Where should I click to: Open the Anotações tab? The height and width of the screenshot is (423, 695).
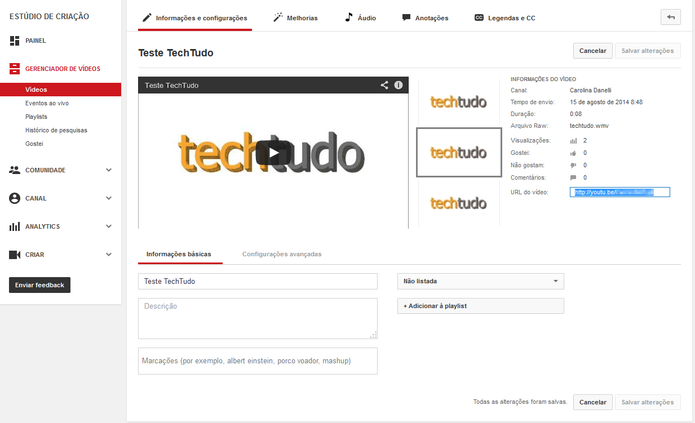[x=425, y=18]
